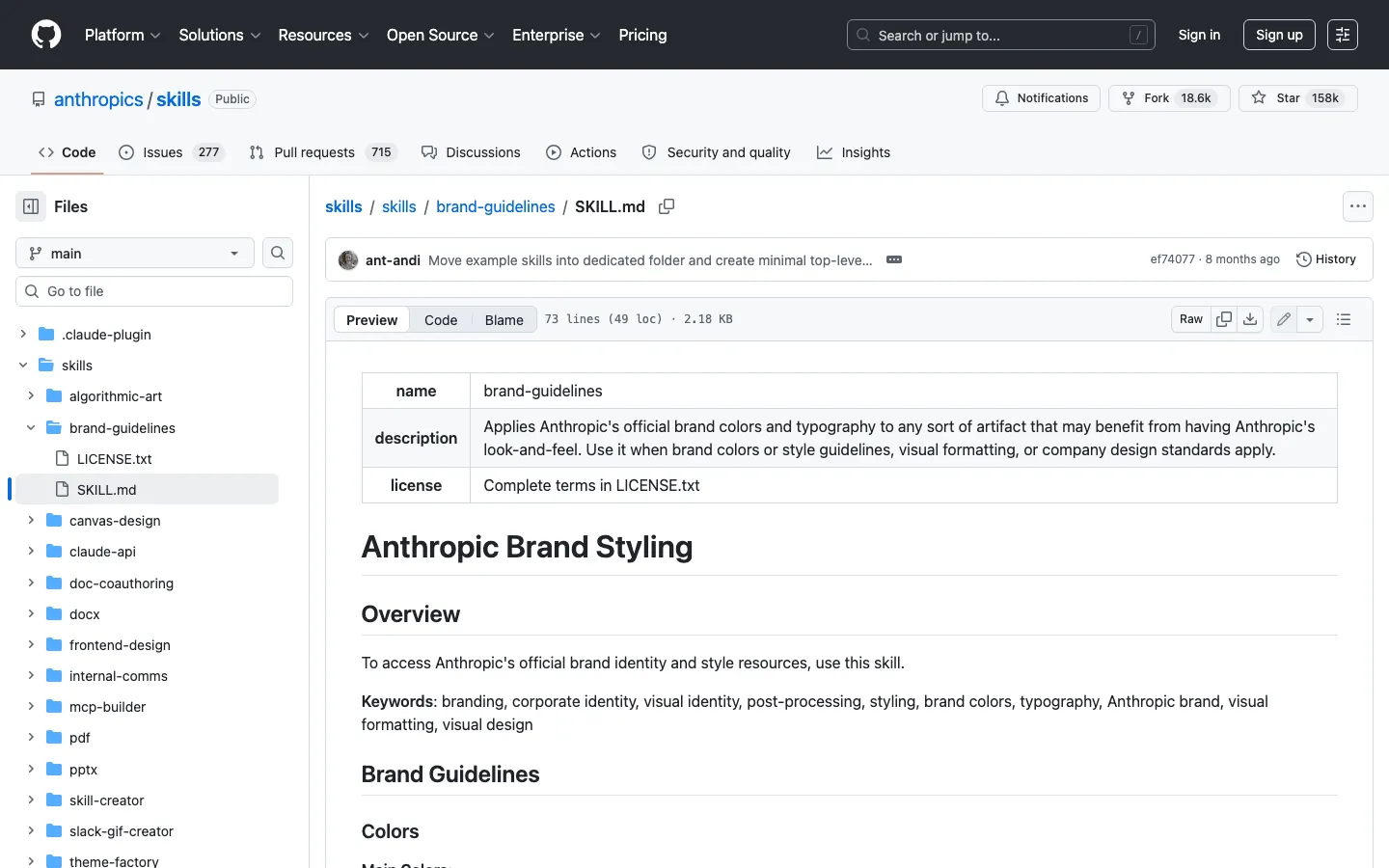Open the Pull requests tab
The height and width of the screenshot is (868, 1389).
point(322,152)
